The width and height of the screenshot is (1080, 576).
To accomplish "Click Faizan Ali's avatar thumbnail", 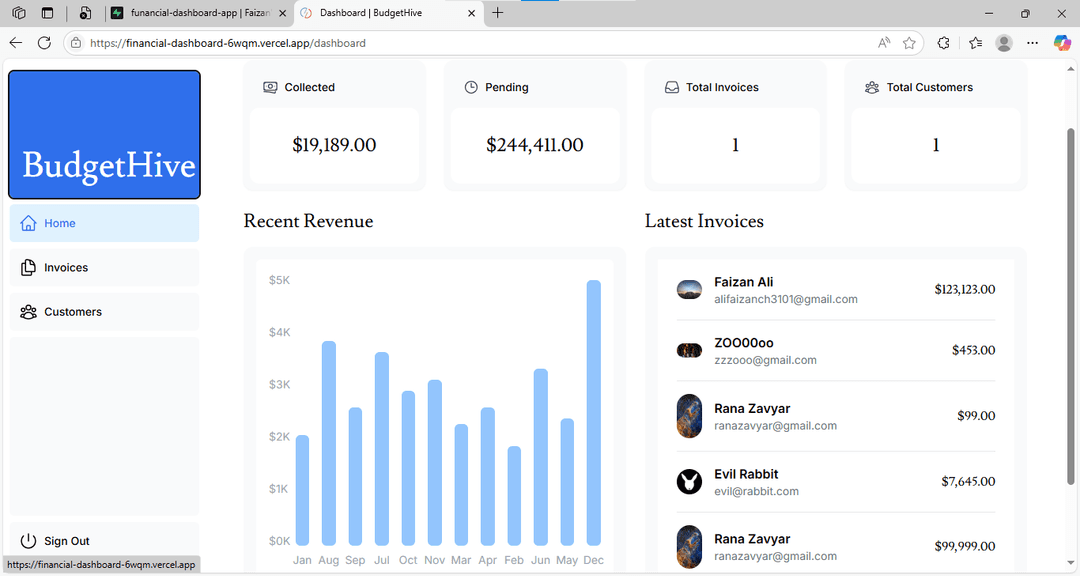I will click(689, 289).
